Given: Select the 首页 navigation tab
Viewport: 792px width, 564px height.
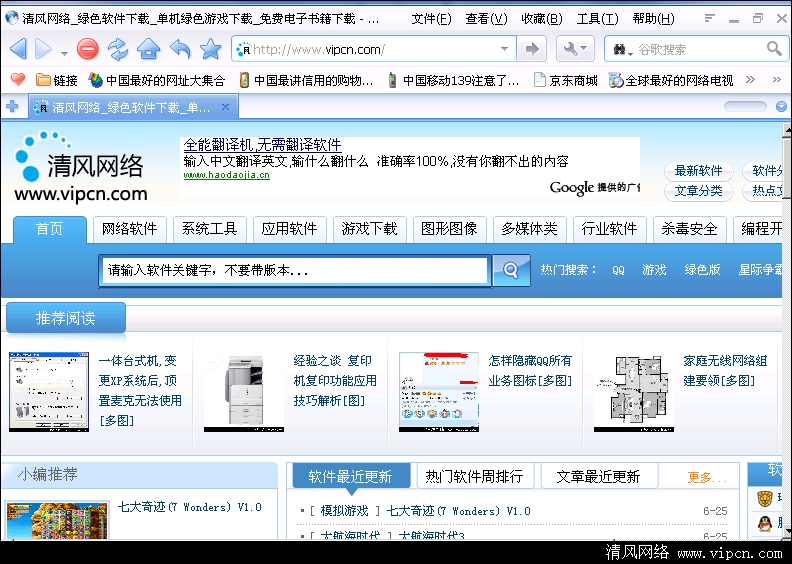Looking at the screenshot, I should (50, 229).
